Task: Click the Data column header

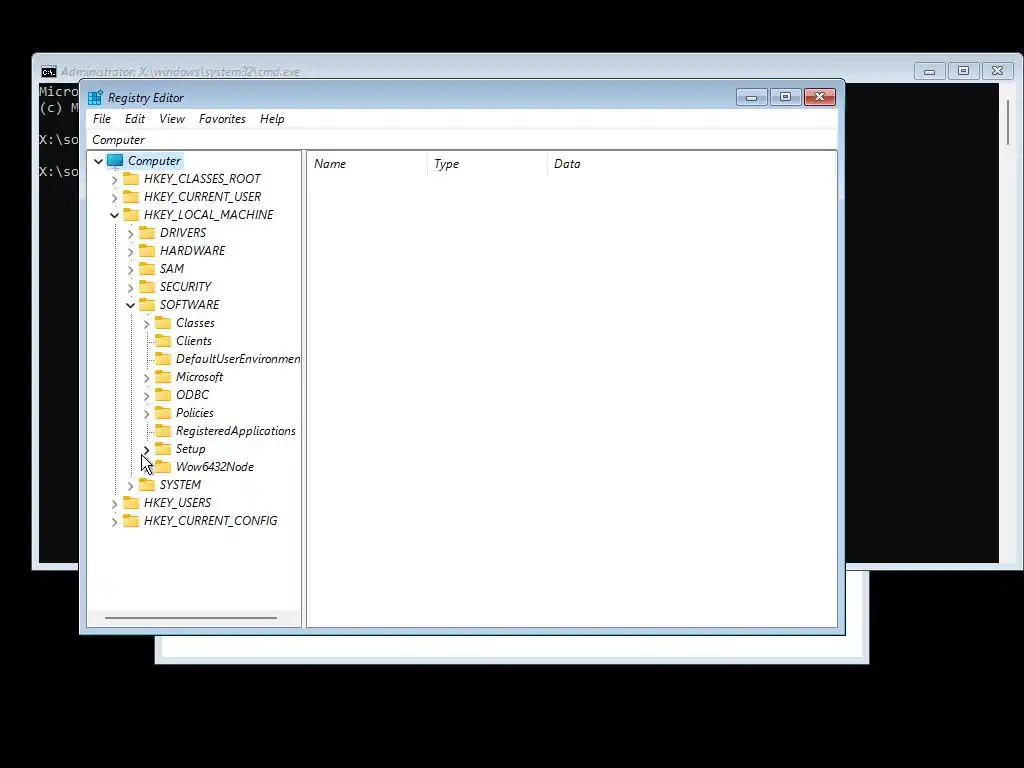Action: click(x=692, y=164)
